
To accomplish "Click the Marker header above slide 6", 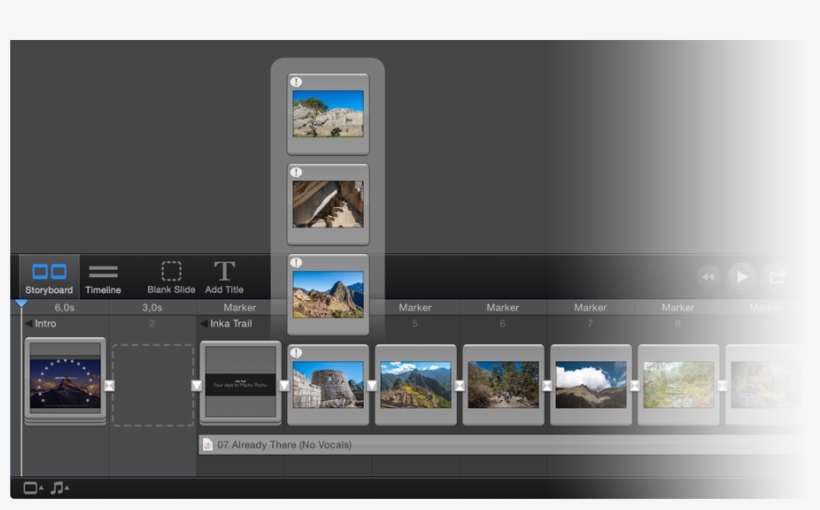I will (x=503, y=308).
